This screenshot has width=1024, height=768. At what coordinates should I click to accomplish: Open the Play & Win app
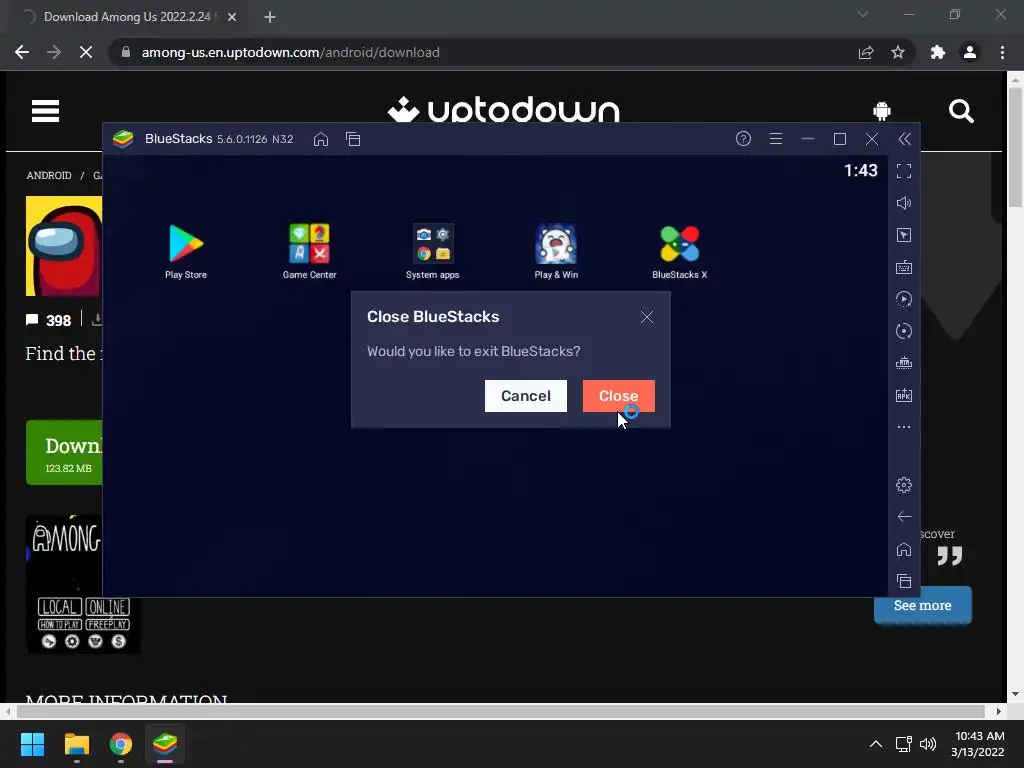tap(556, 251)
